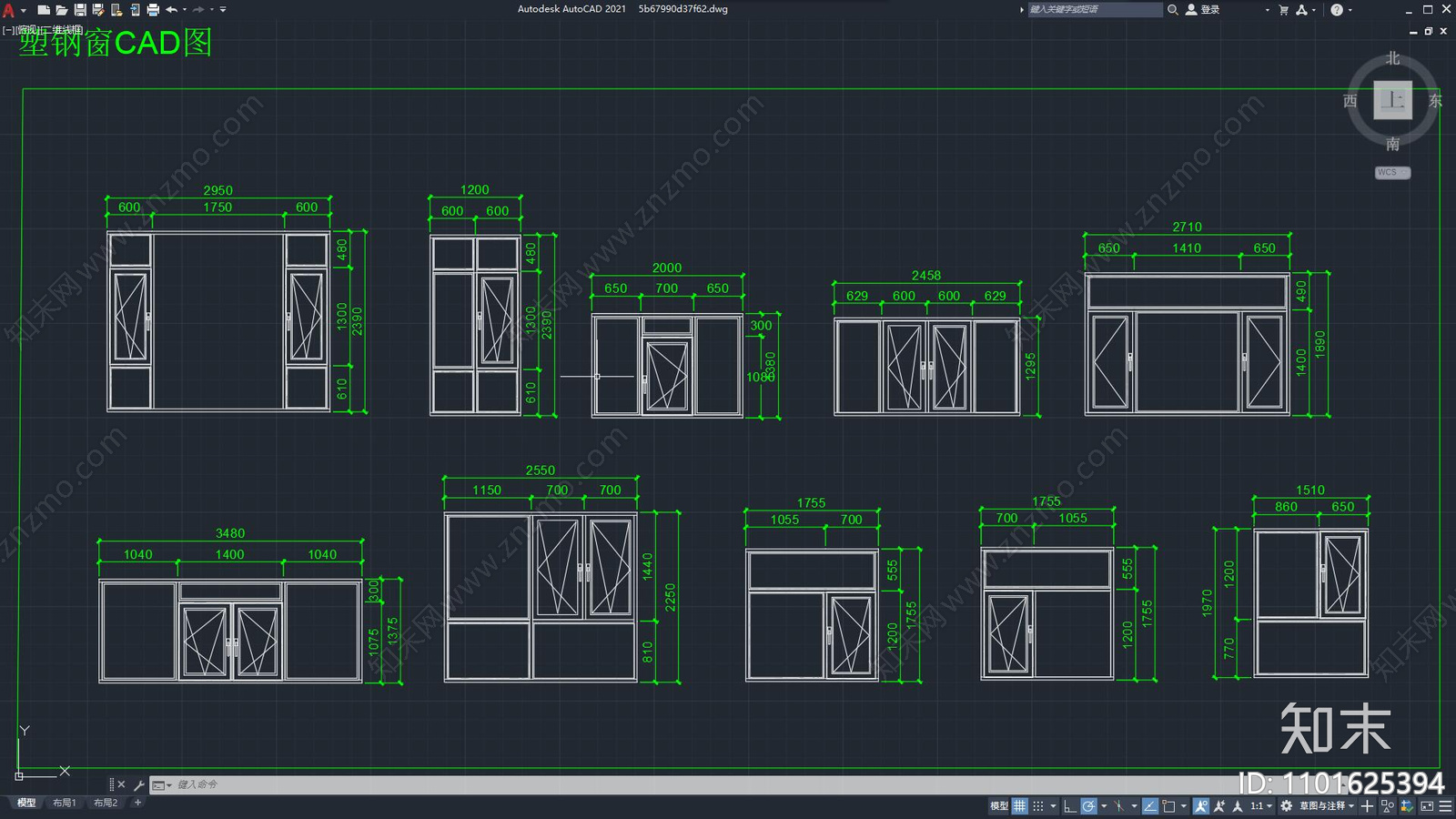Image resolution: width=1456 pixels, height=819 pixels.
Task: Toggle object snap tracking
Action: [1150, 806]
